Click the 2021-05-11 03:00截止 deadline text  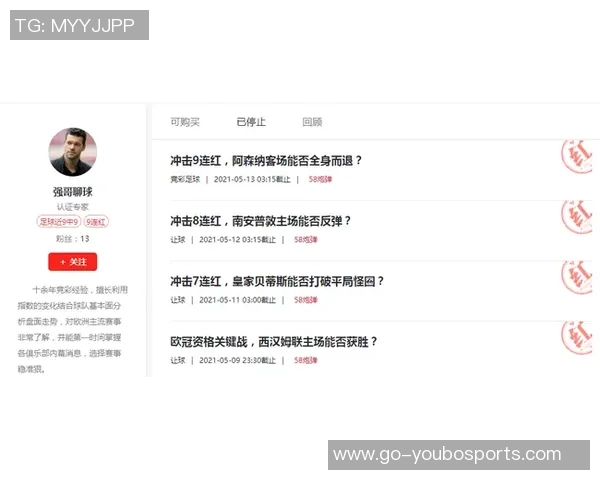tap(237, 300)
